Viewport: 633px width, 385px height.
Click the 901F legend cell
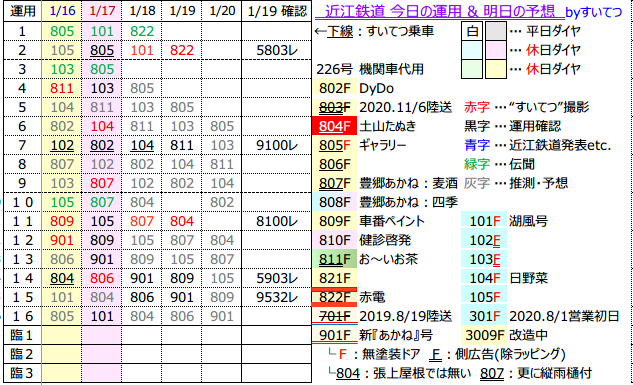click(x=335, y=335)
